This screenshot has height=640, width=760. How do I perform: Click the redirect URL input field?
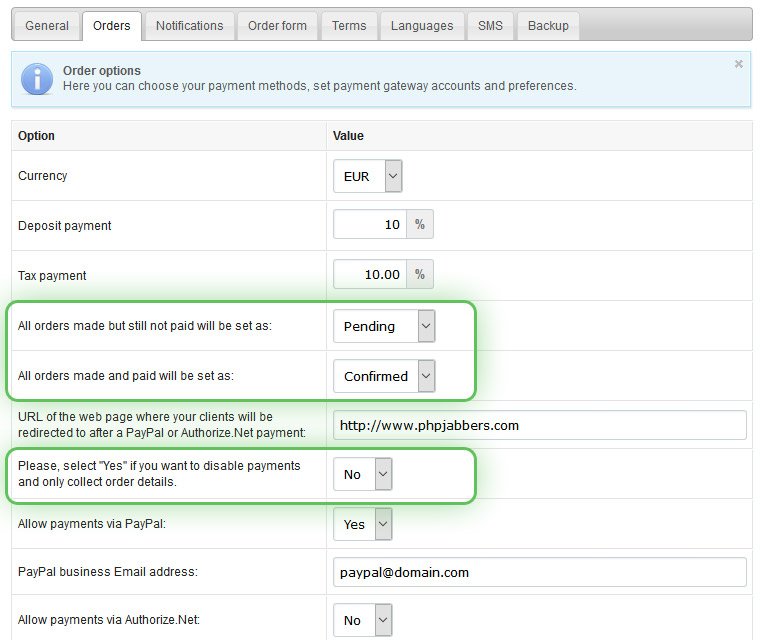539,425
